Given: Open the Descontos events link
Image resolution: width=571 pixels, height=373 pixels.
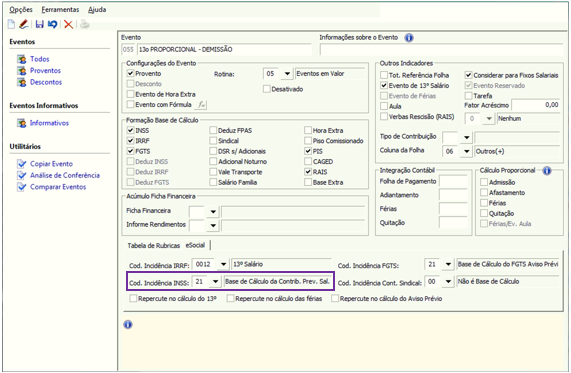Looking at the screenshot, I should (x=46, y=82).
